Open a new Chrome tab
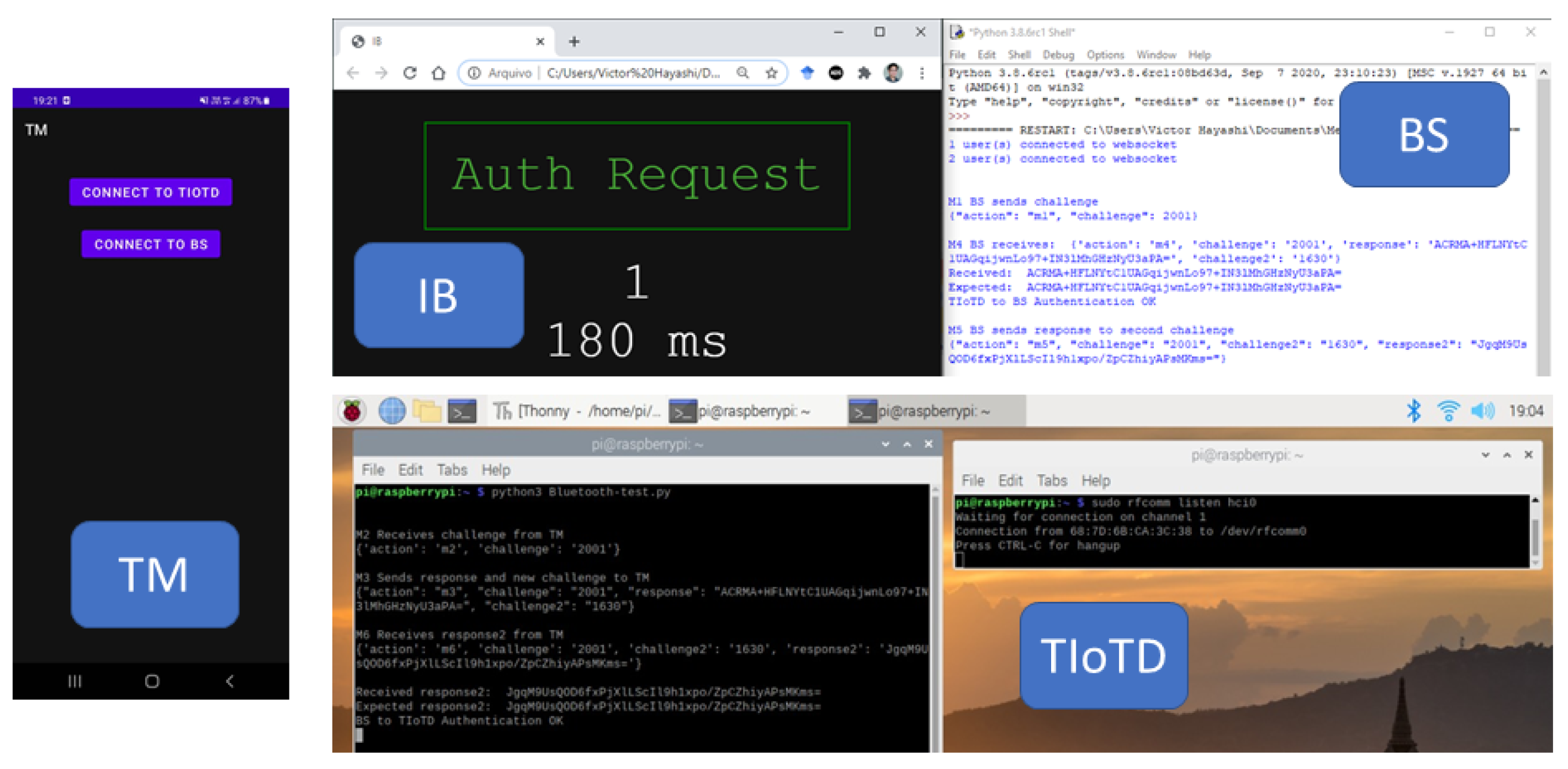This screenshot has height=769, width=1568. (574, 41)
